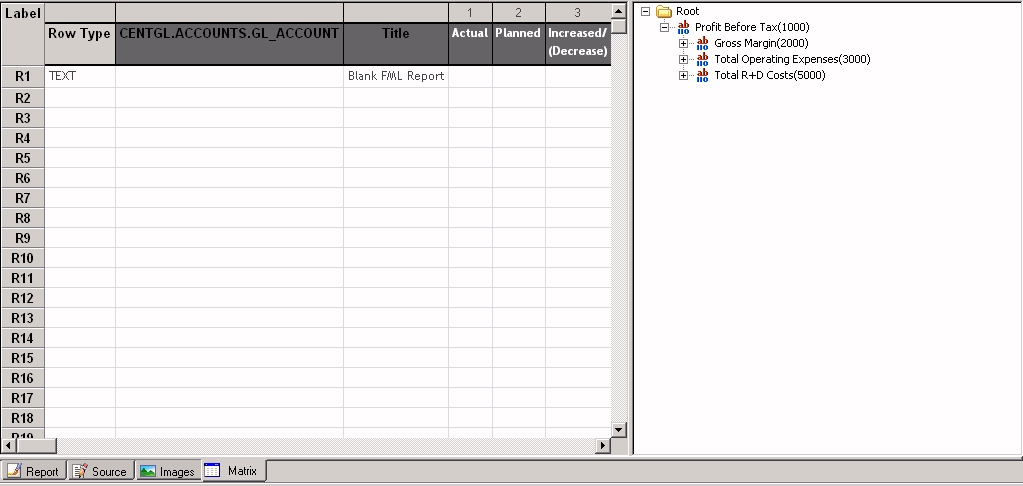Click the Total R+D Costs node icon
The width and height of the screenshot is (1023, 486).
point(702,75)
